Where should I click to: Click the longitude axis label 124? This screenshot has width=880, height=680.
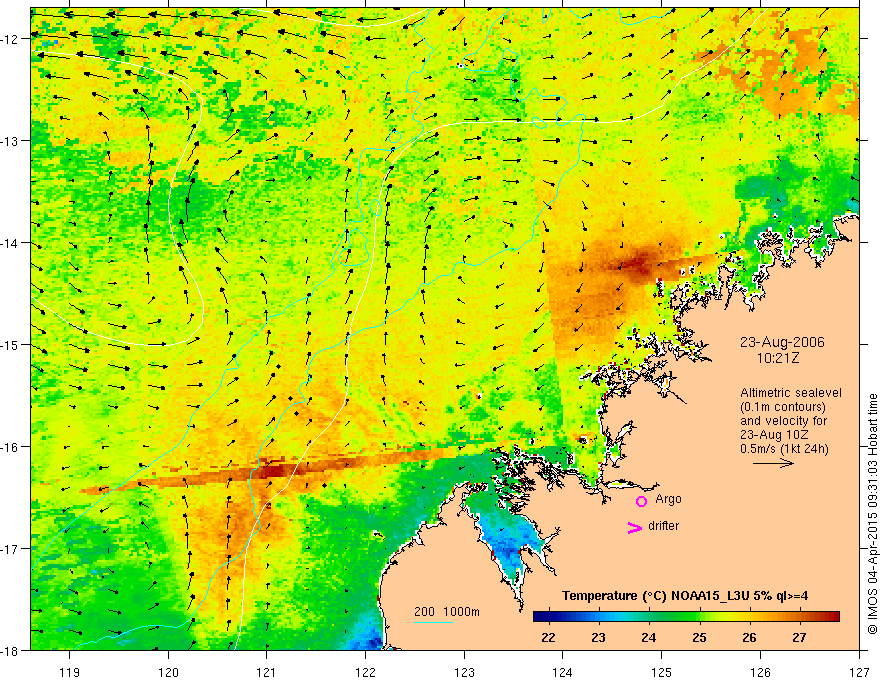pyautogui.click(x=563, y=672)
